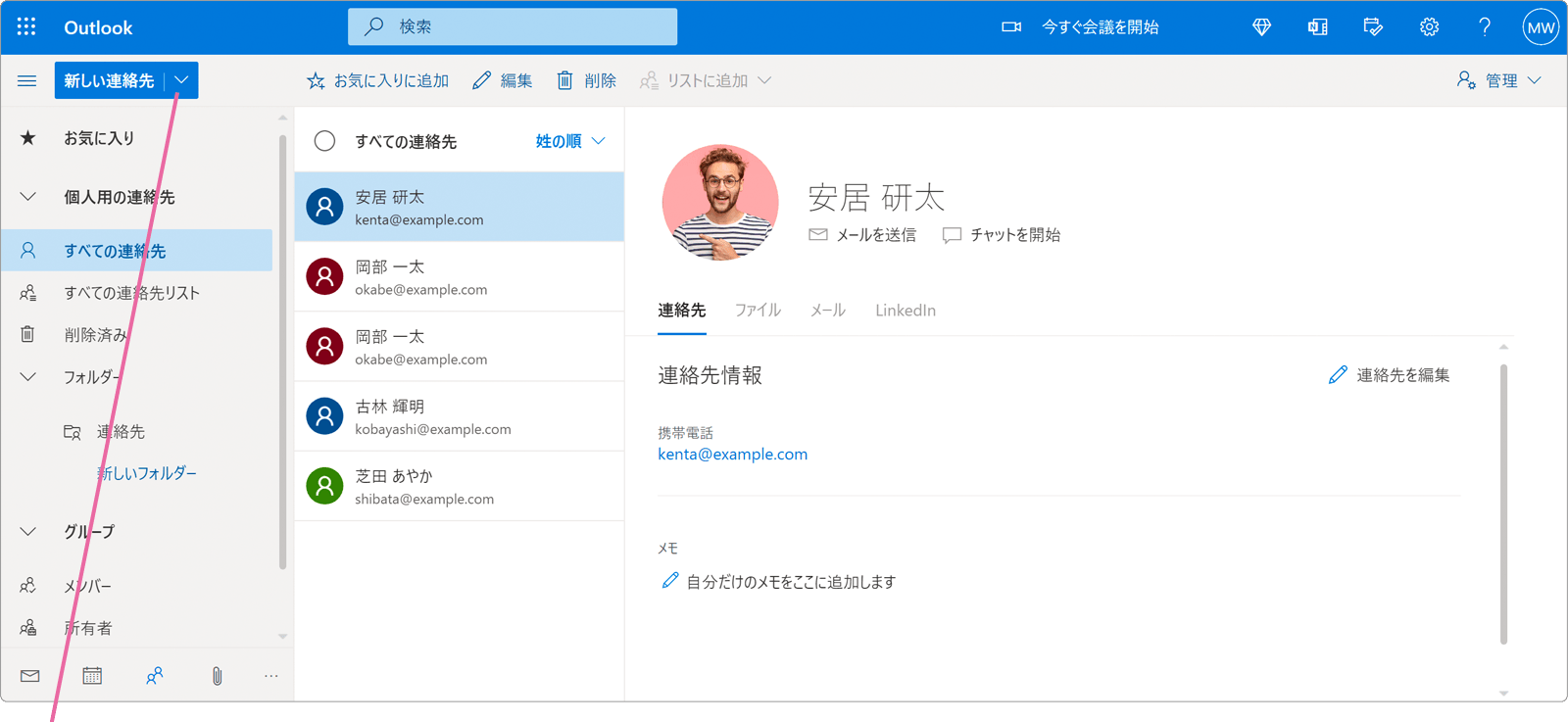This screenshot has height=722, width=1568.
Task: Click チャットを開始 link
Action: (x=1002, y=235)
